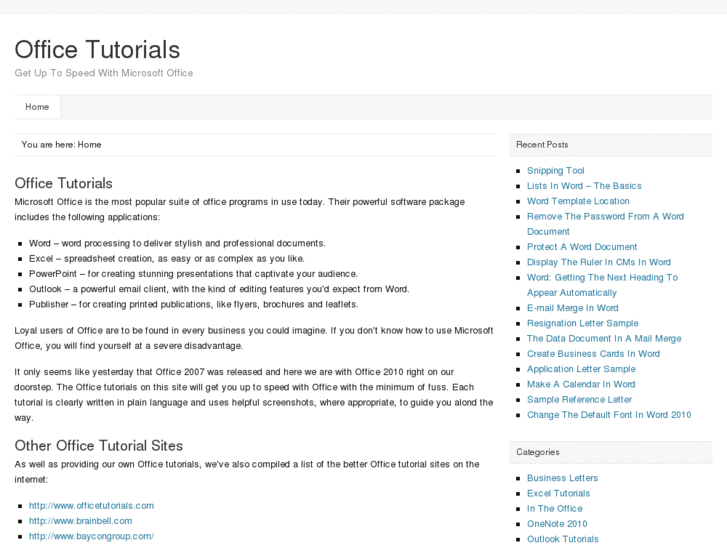Click the 'You are here: Home' breadcrumb
Viewport: 727px width, 545px height.
pyautogui.click(x=61, y=145)
